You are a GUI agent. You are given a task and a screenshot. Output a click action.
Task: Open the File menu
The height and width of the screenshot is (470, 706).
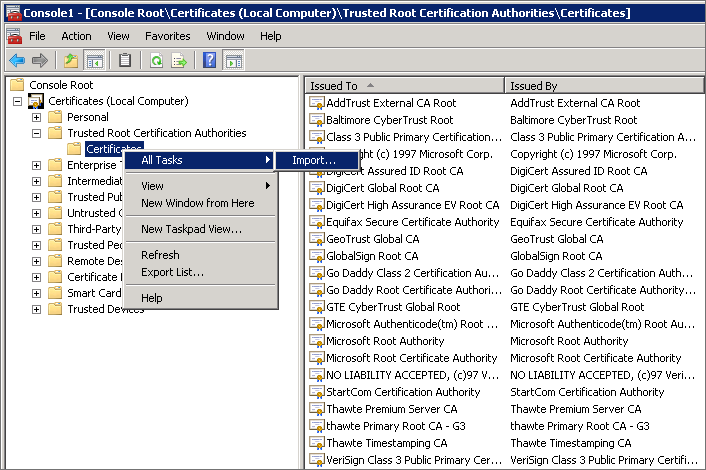pos(37,36)
